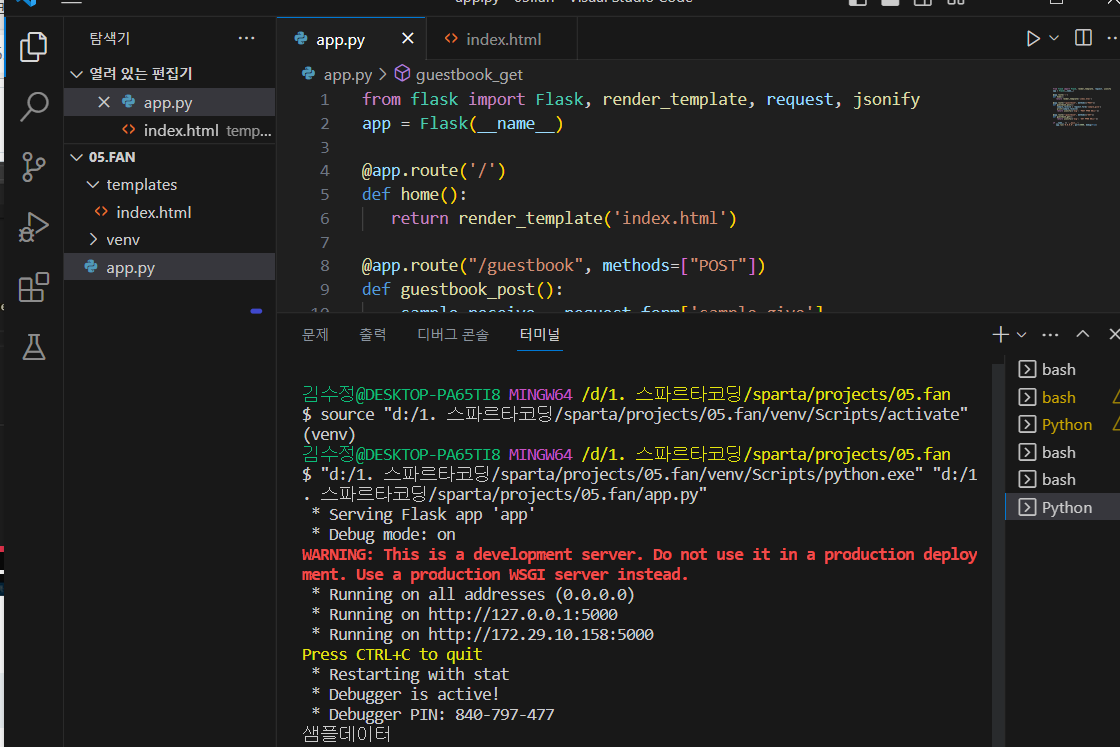Click http://127.0.0.1:5000 link in terminal
Image resolution: width=1120 pixels, height=747 pixels.
[x=523, y=614]
